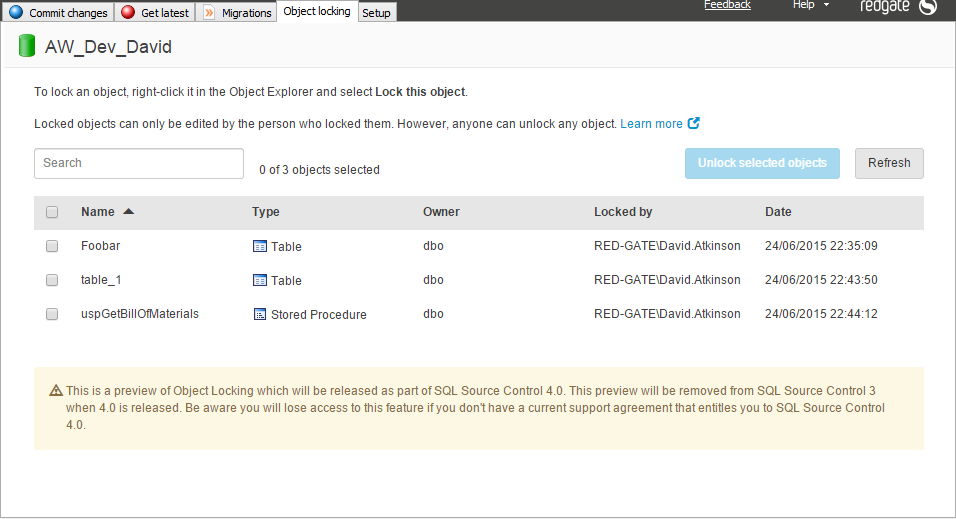Click the red Get latest tab icon
This screenshot has height=519, width=956.
pos(128,12)
